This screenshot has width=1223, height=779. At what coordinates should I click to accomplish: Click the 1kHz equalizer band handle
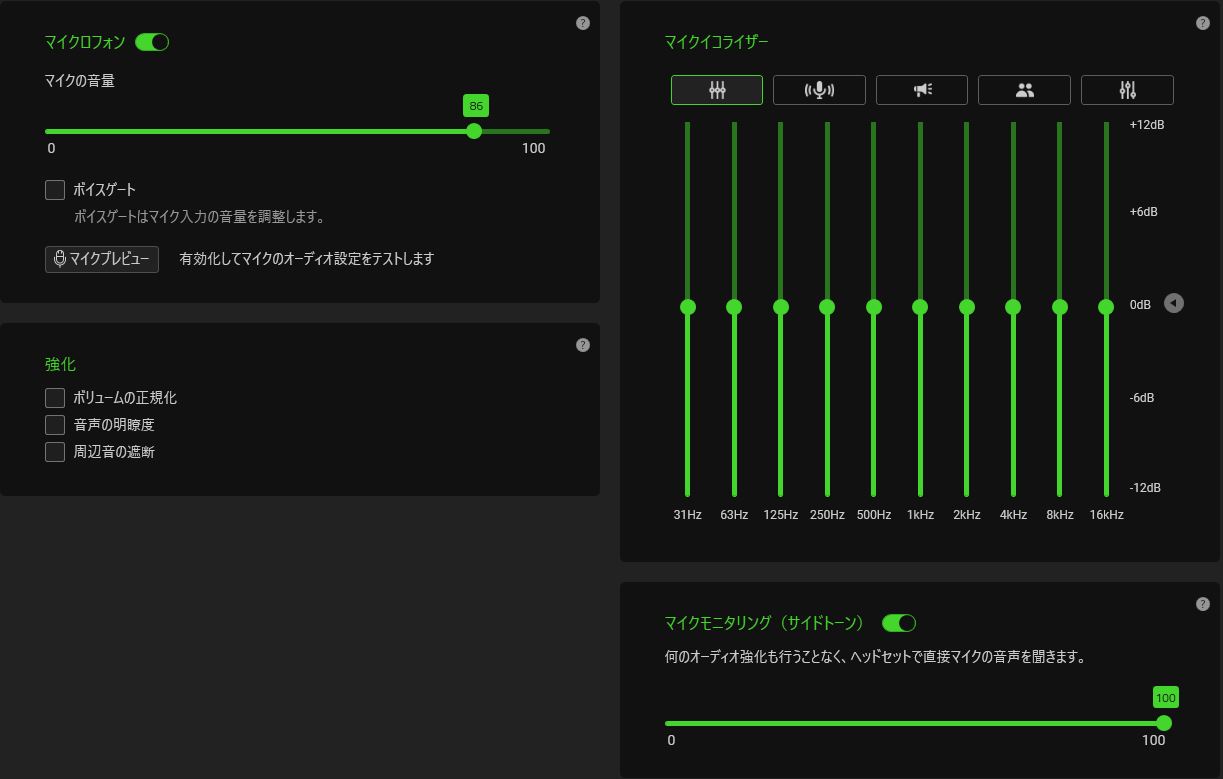point(920,307)
